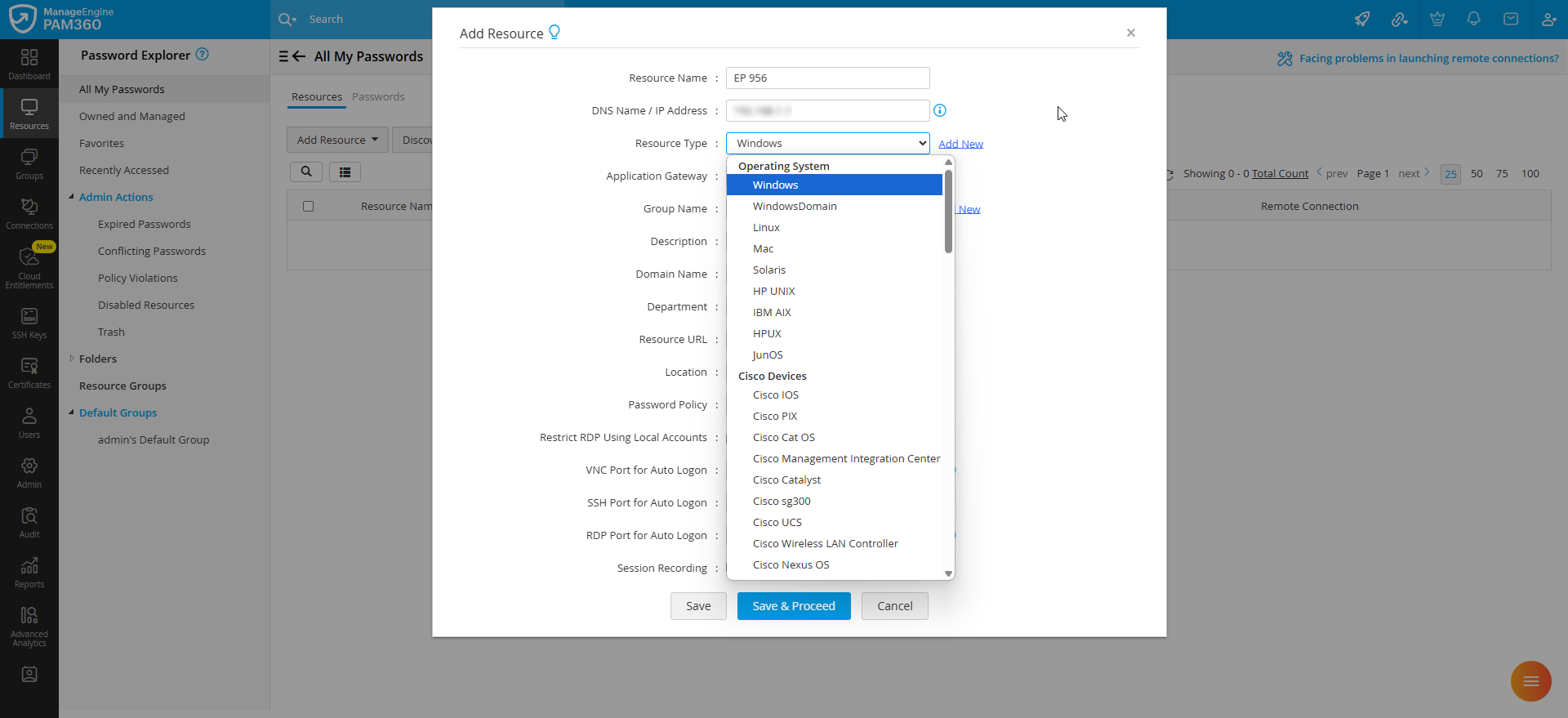Select Windows in the resource type list

coord(835,185)
